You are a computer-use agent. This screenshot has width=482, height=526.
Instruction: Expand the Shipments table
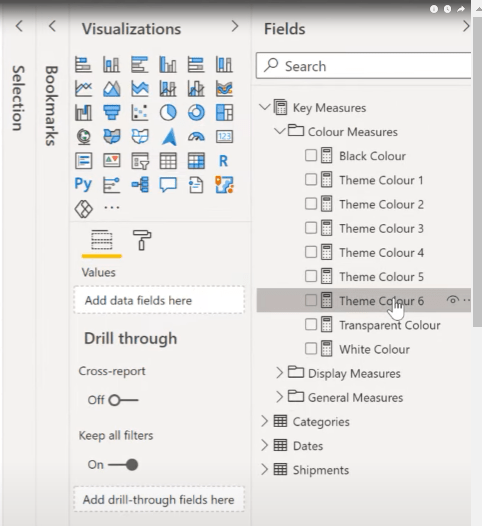265,470
